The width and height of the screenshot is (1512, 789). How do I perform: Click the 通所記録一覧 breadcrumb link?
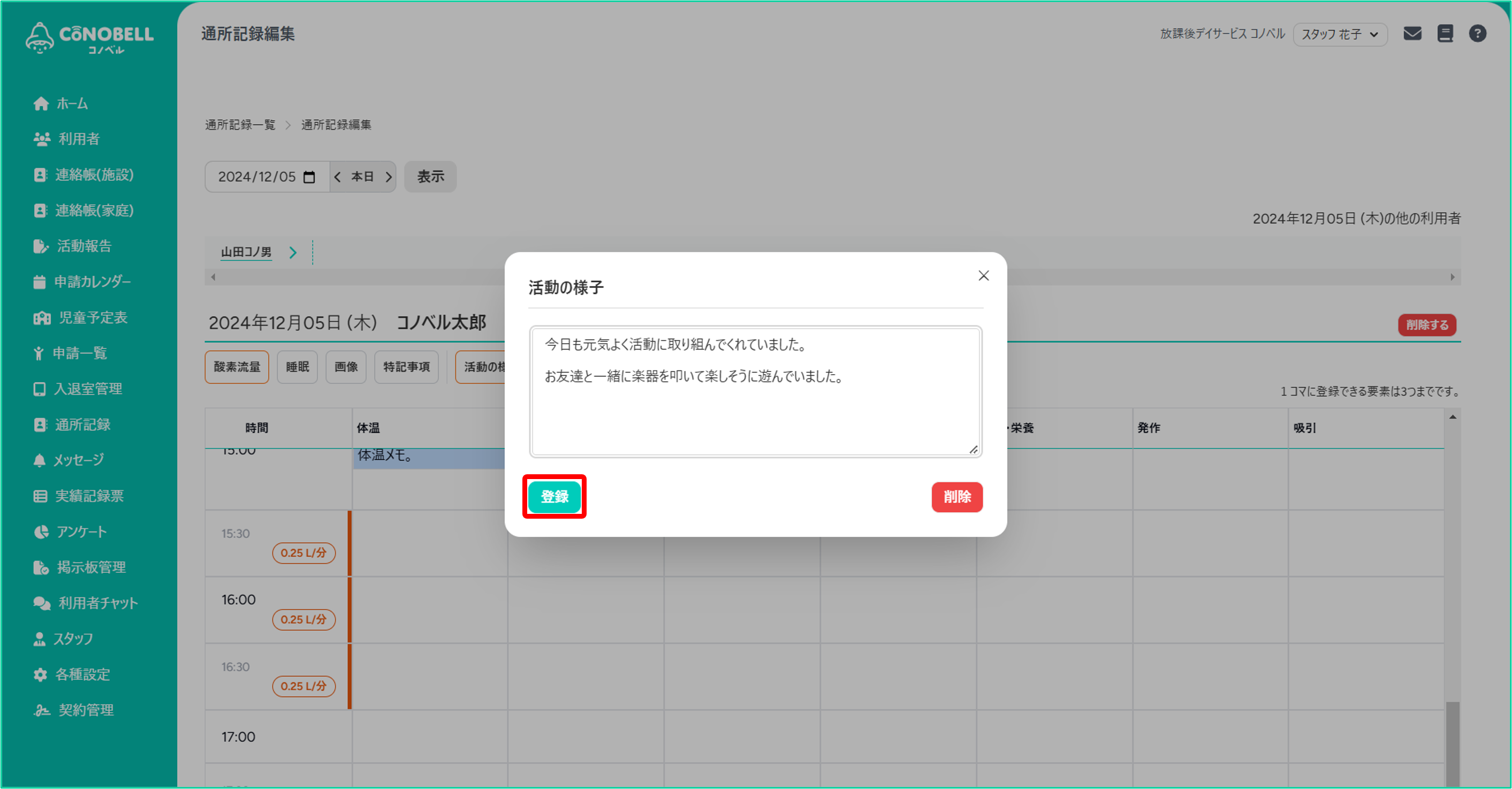[240, 125]
